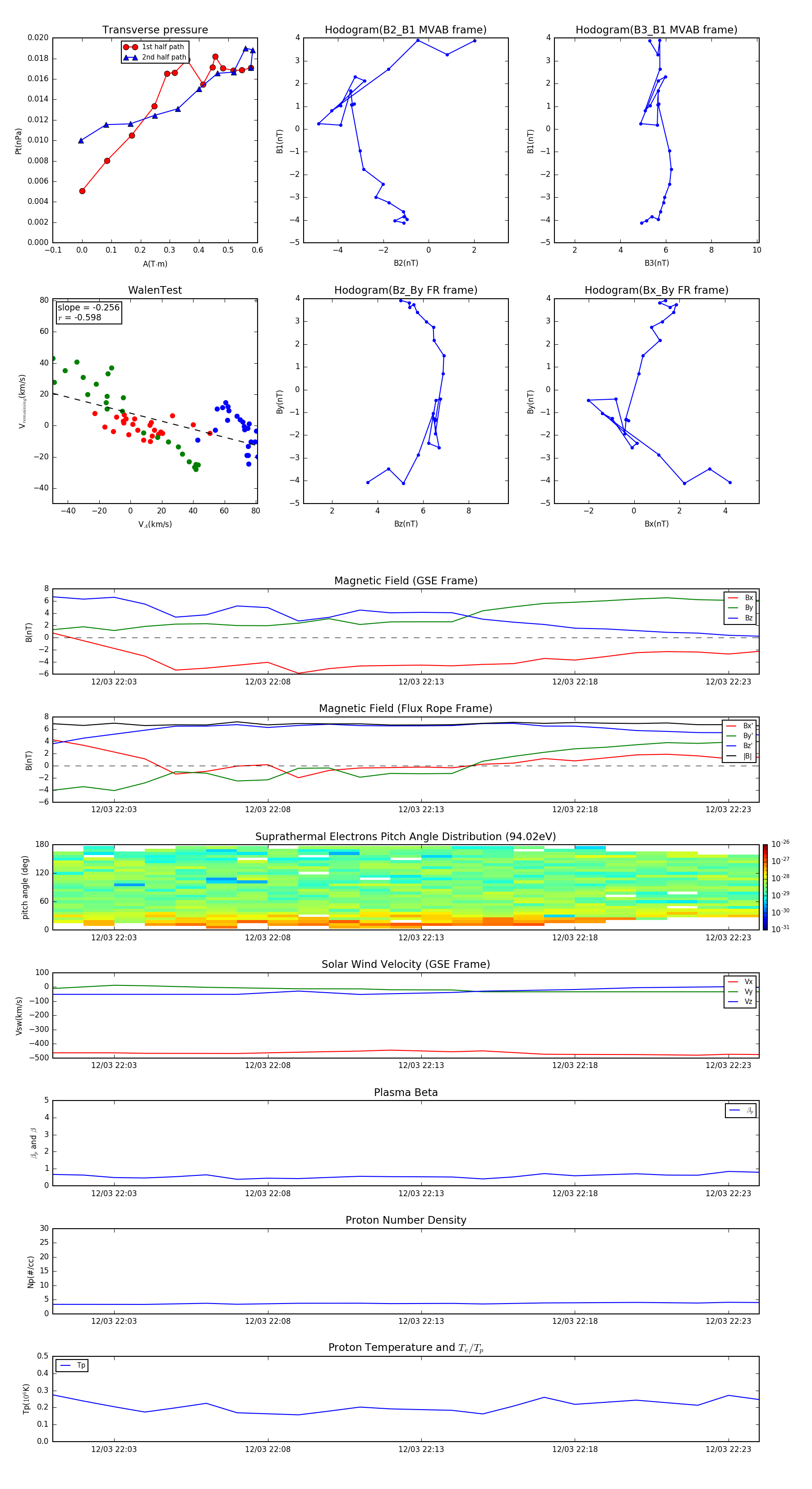Click the '|B|' legend entry in Flux Rope panel
The width and height of the screenshot is (812, 1489).
coord(740,756)
